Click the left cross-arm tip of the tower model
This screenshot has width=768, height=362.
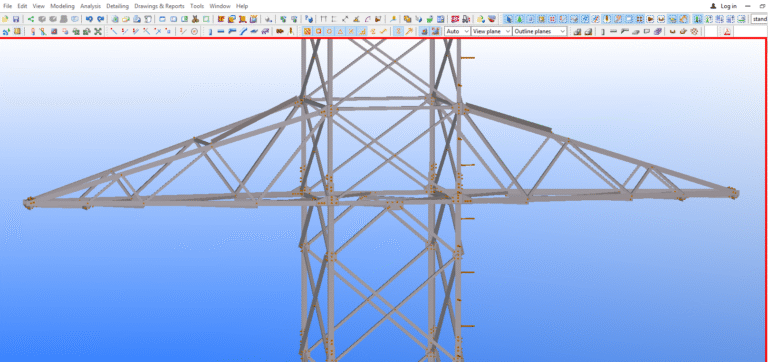(x=29, y=203)
